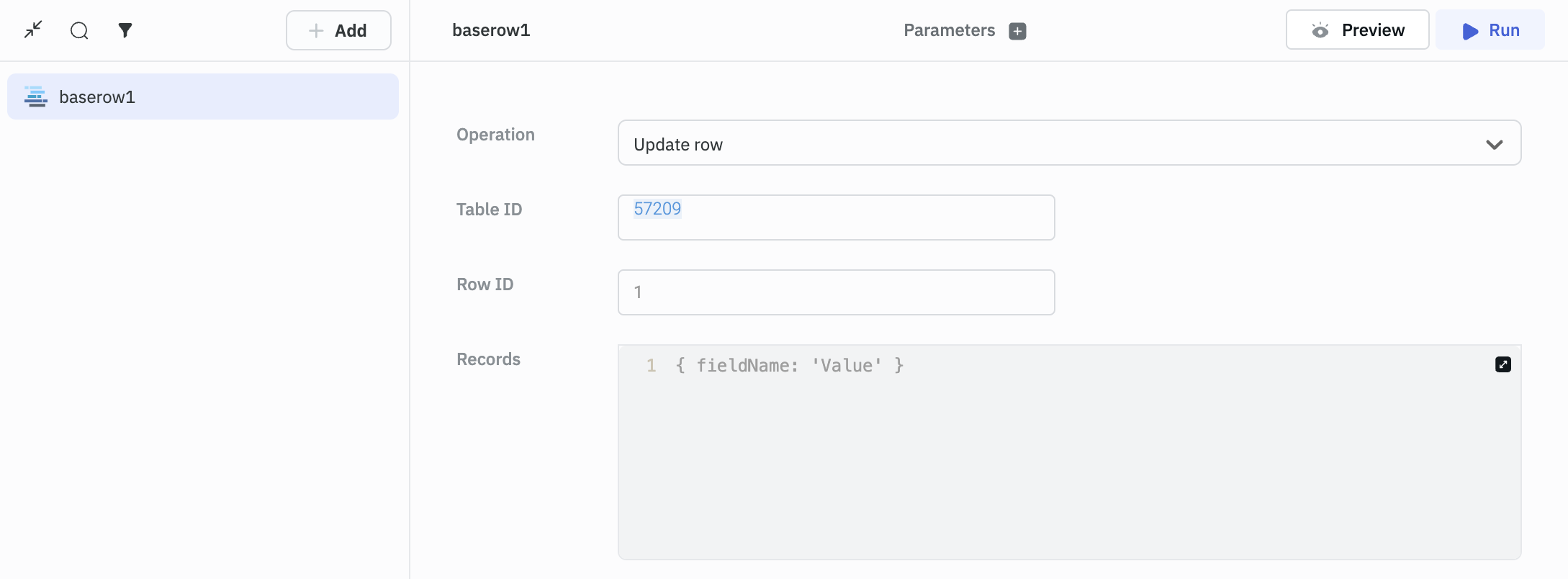Click the Parameters label in the header

(949, 30)
